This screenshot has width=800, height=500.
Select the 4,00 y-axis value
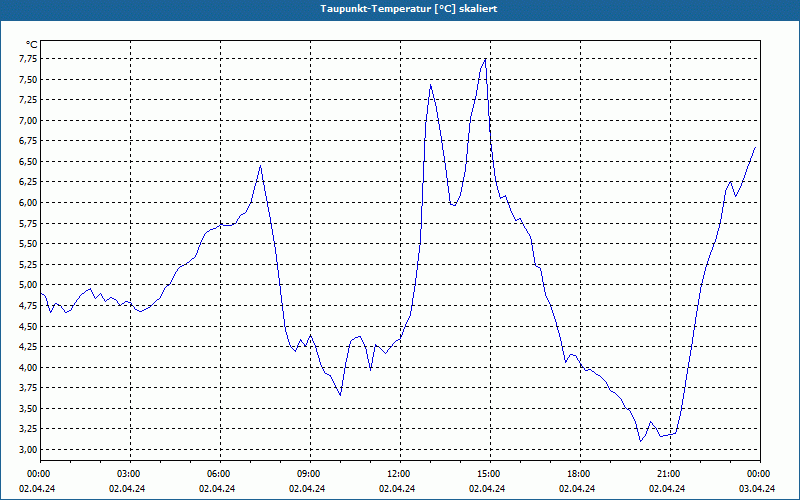(x=28, y=367)
